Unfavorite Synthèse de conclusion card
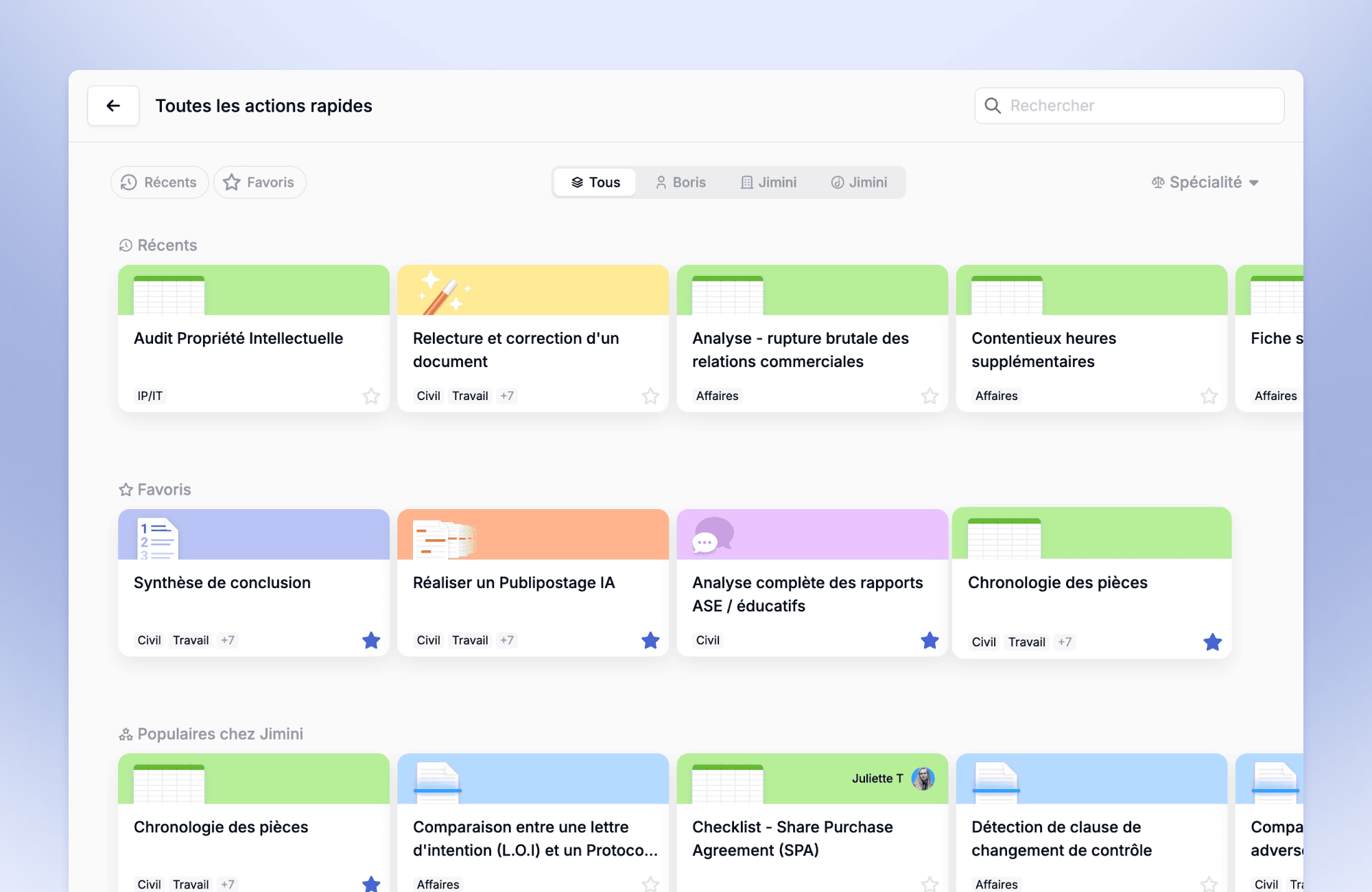This screenshot has width=1372, height=892. click(x=371, y=640)
